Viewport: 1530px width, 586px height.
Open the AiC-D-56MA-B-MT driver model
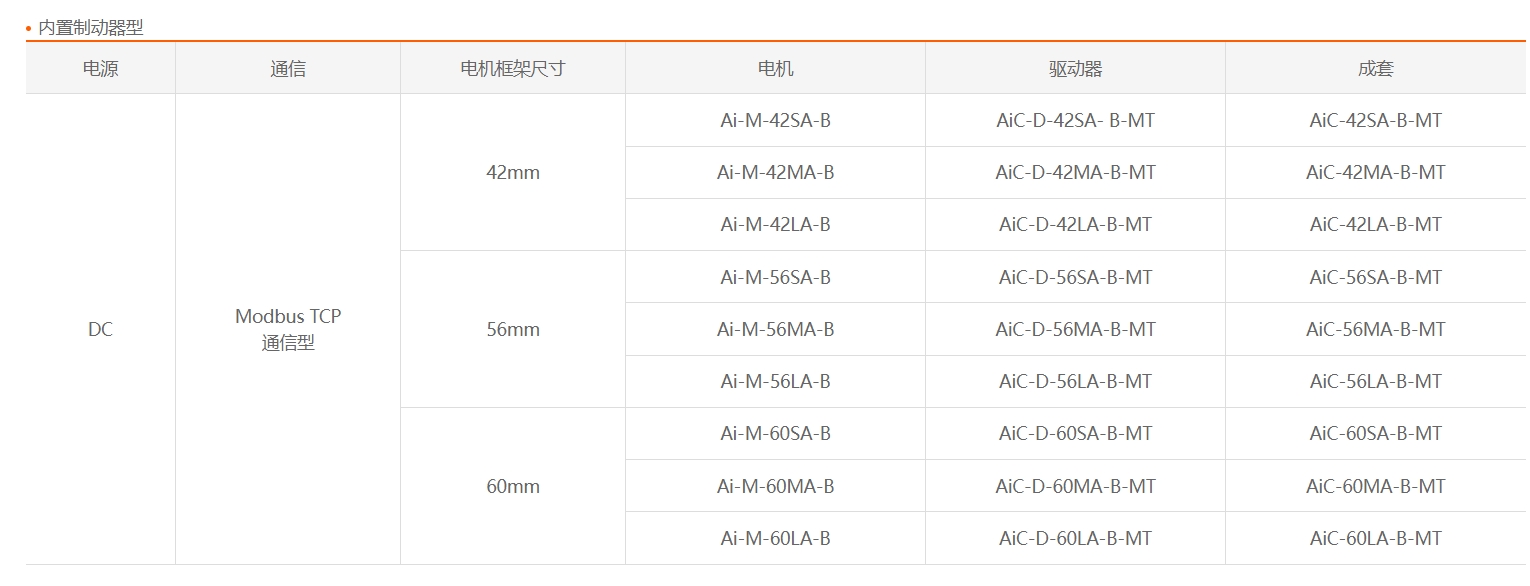(x=1075, y=329)
